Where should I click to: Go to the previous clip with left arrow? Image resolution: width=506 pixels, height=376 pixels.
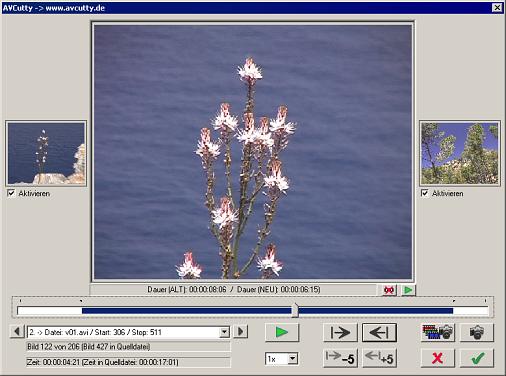(x=17, y=332)
